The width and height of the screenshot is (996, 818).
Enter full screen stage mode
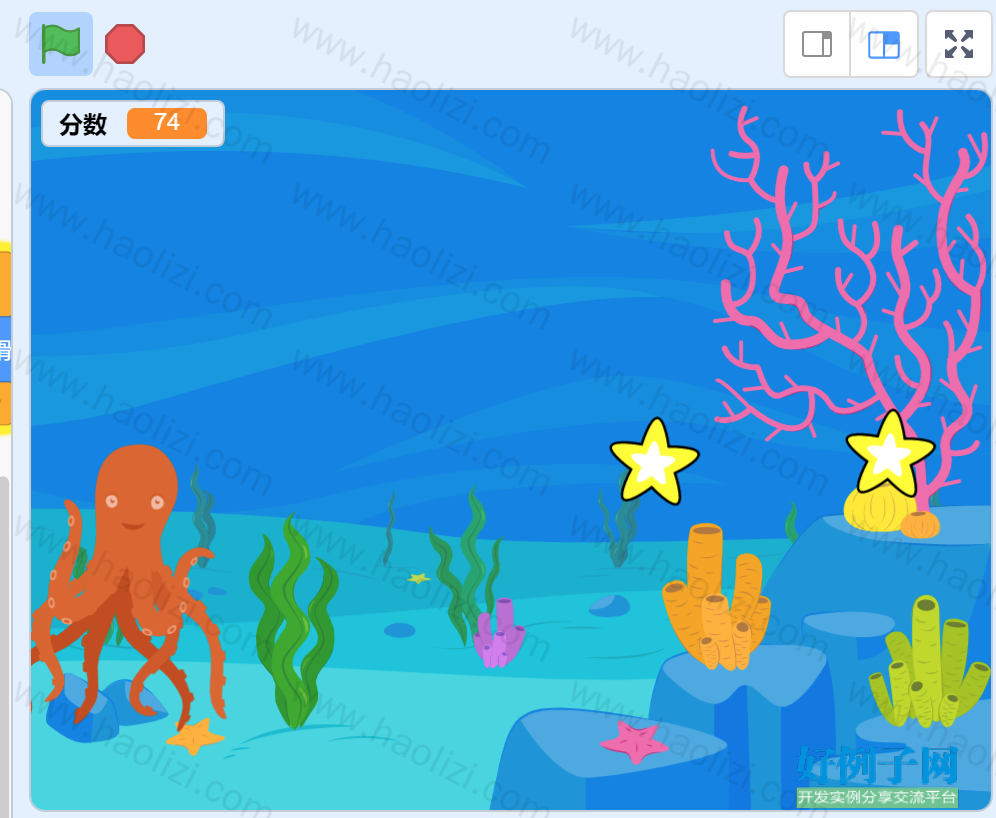[x=959, y=44]
